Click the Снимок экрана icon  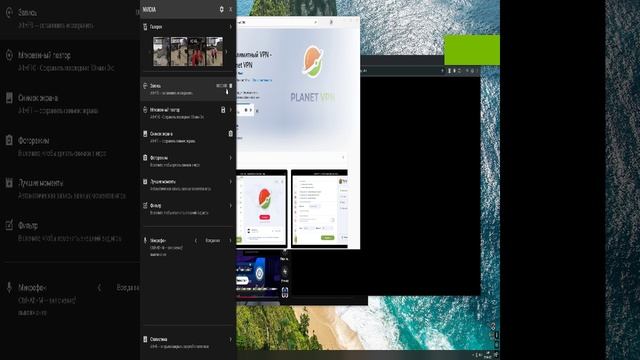[145, 133]
